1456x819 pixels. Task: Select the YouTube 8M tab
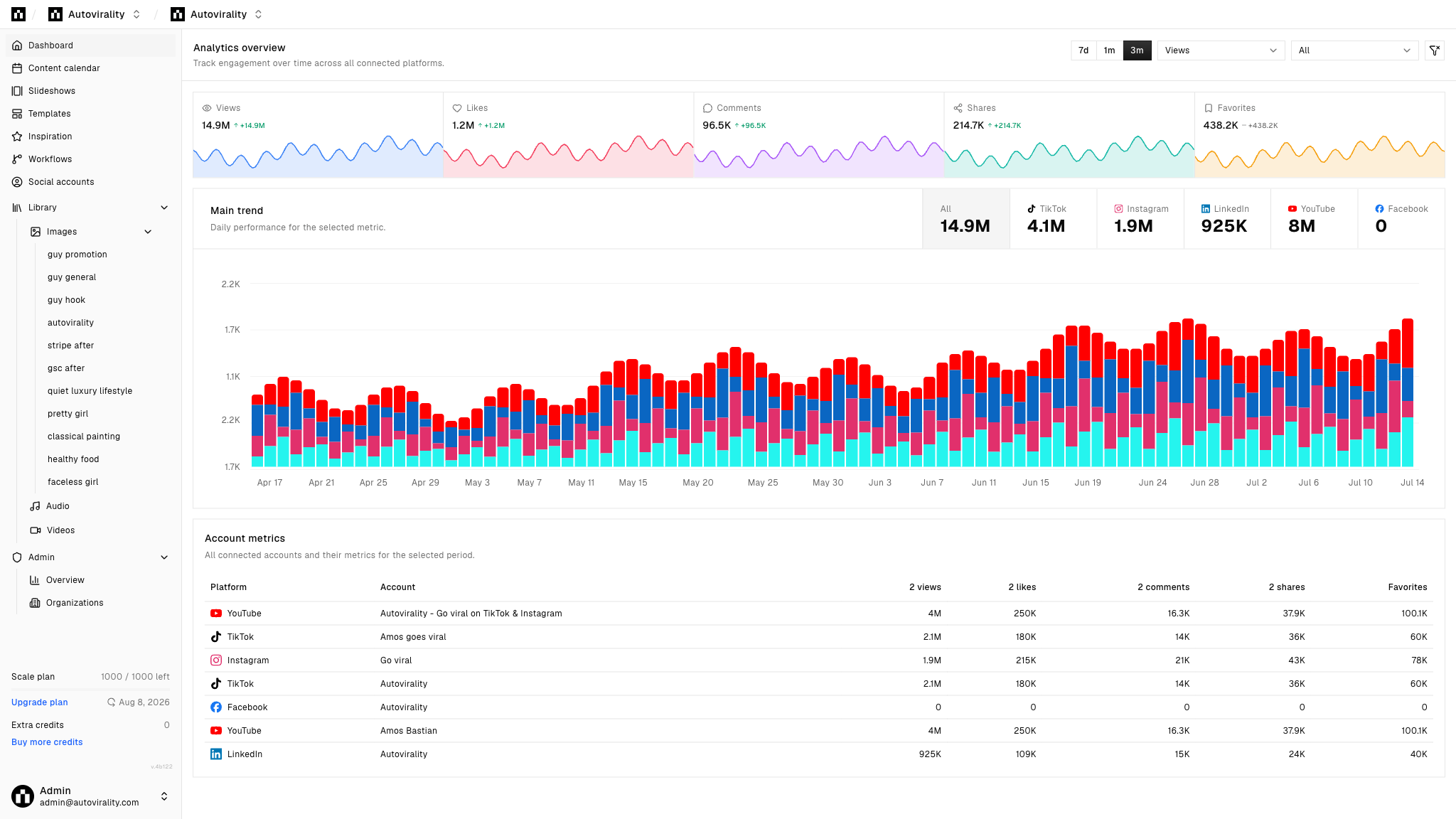click(1314, 219)
